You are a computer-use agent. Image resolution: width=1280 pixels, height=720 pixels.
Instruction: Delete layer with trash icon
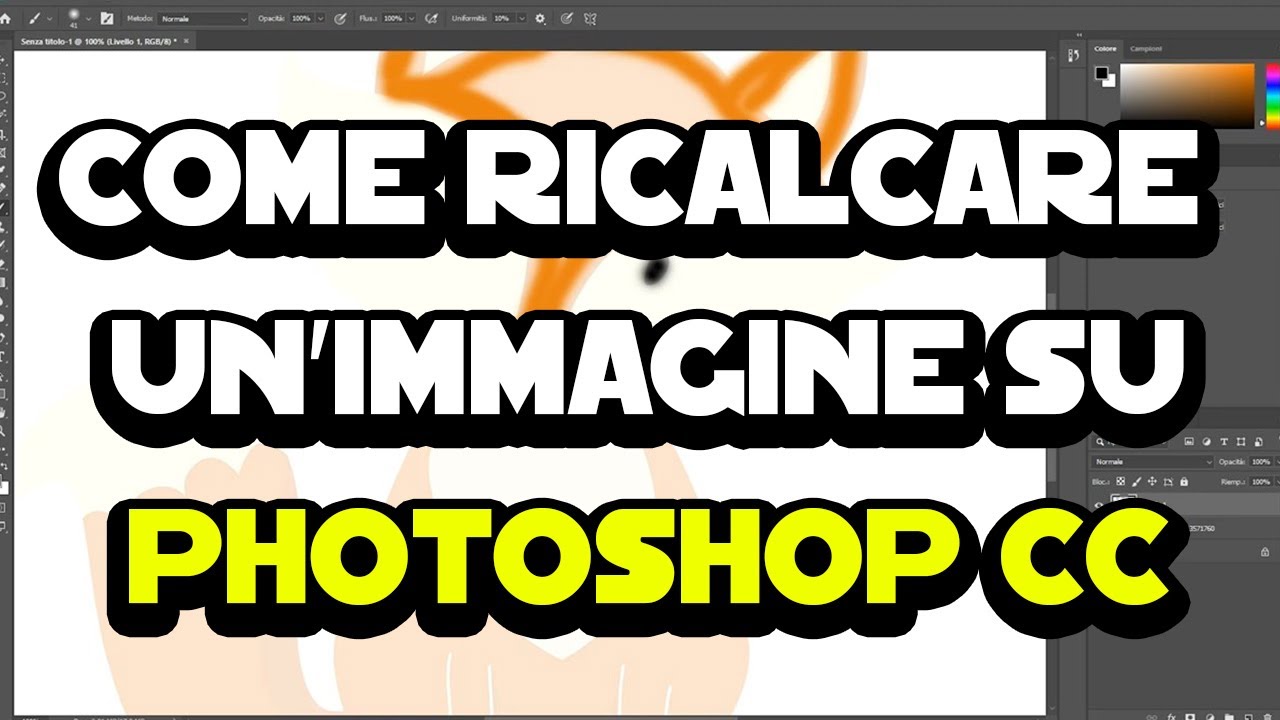pyautogui.click(x=1267, y=717)
